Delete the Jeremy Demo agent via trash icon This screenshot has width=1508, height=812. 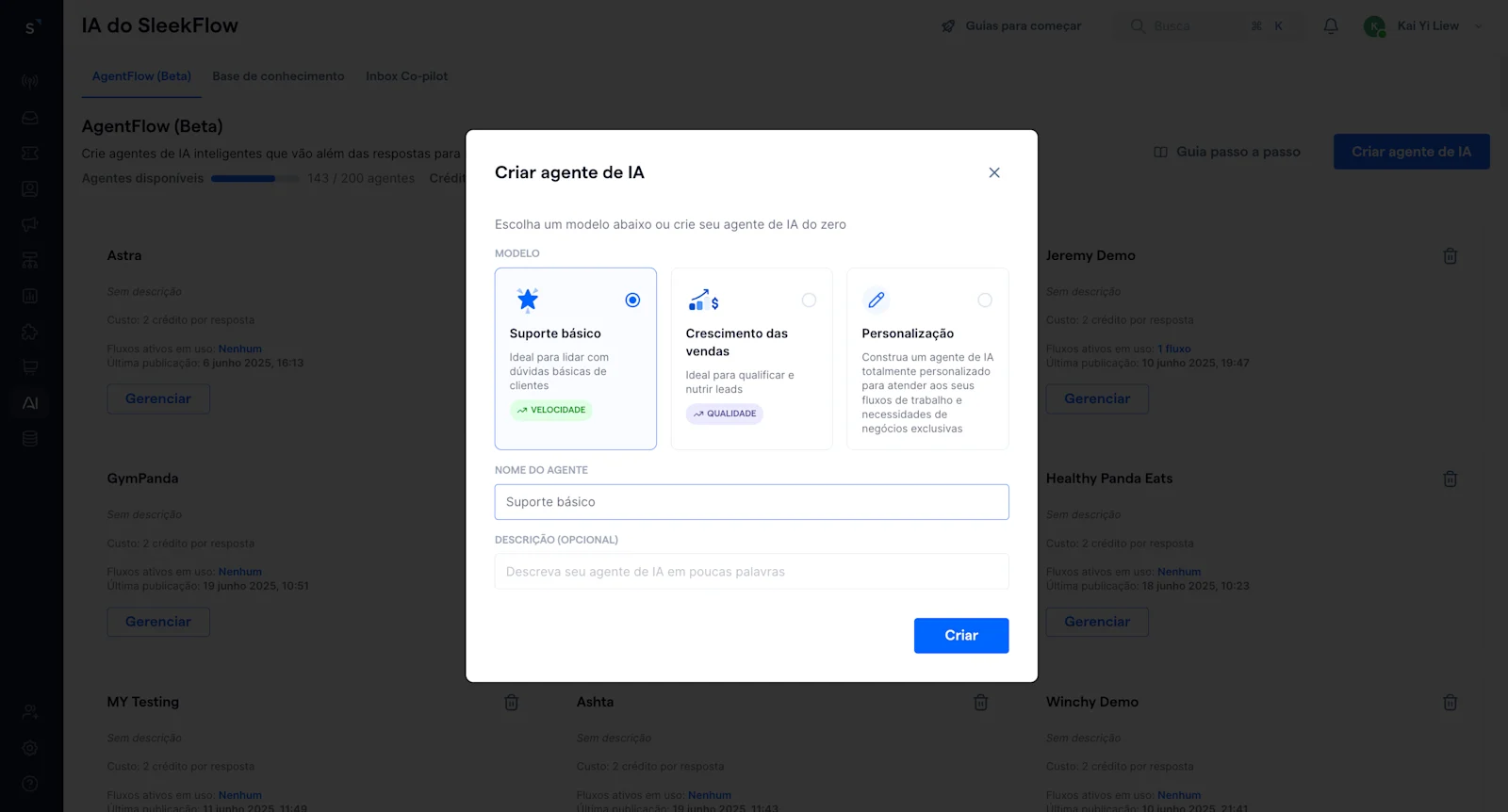pos(1451,256)
